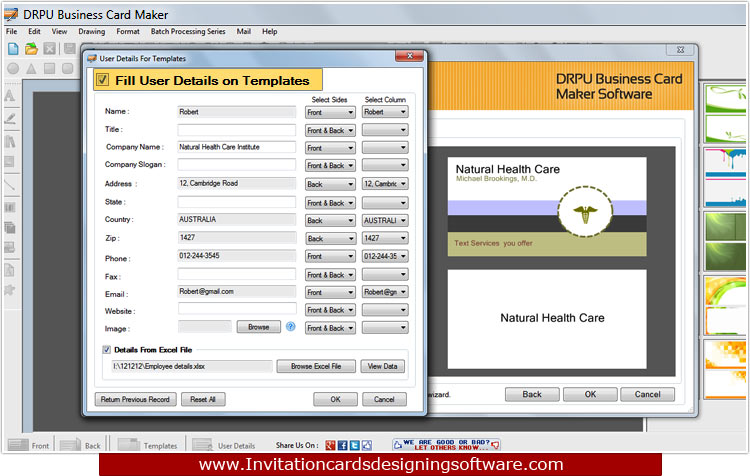Select the green leaf template thumbnail
750x476 pixels.
tap(725, 113)
